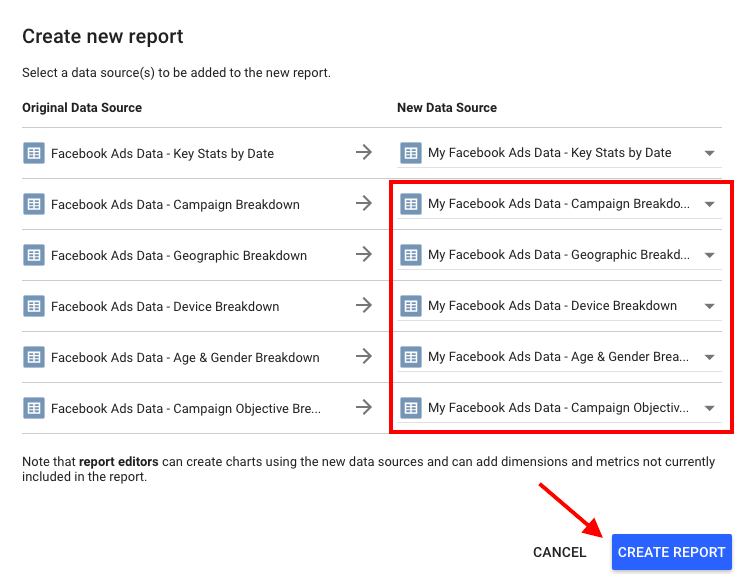The height and width of the screenshot is (580, 745).
Task: Click 'Facebook Ads Data - Key Stats by Date' original source
Action: point(162,153)
